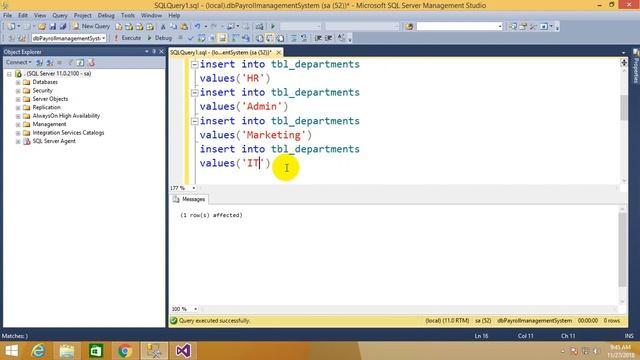The height and width of the screenshot is (360, 640).
Task: Click the New Query button
Action: tap(91, 27)
